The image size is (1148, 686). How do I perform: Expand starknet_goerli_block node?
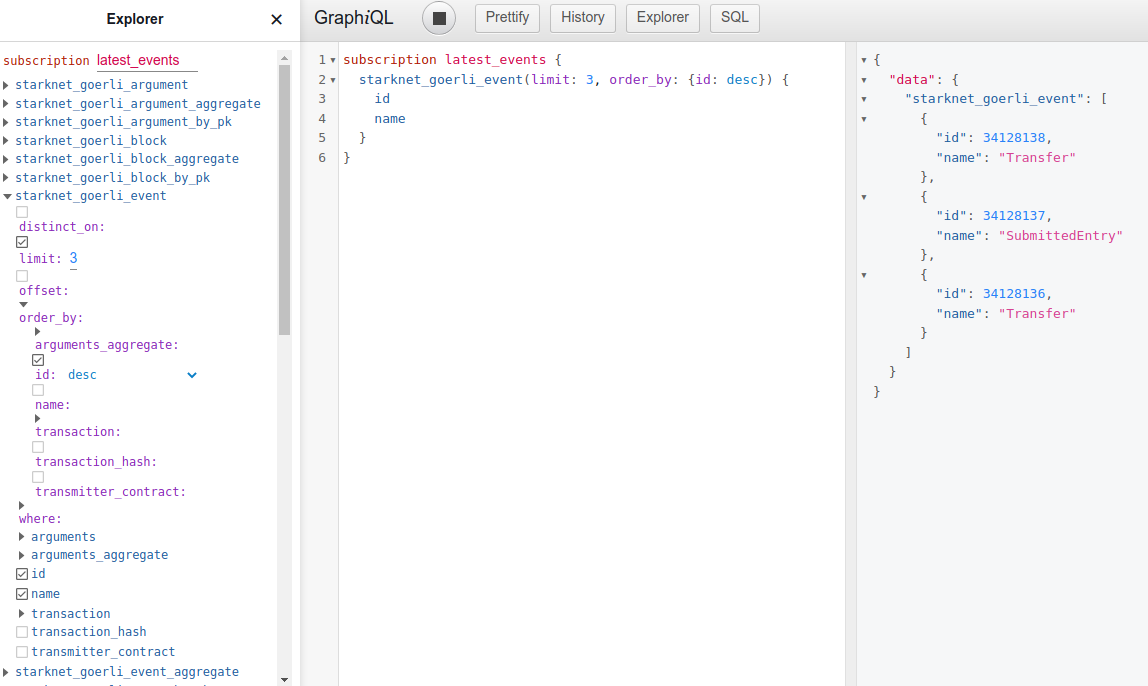coord(7,141)
